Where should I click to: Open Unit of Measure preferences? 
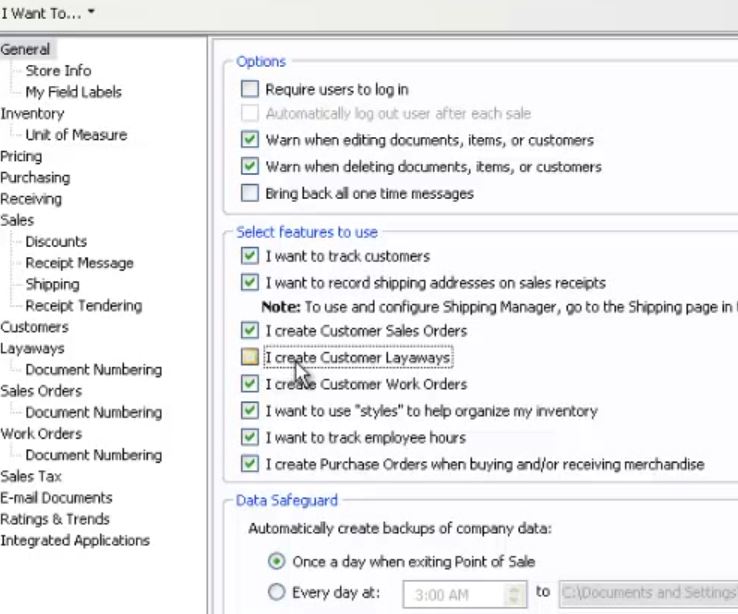tap(76, 135)
